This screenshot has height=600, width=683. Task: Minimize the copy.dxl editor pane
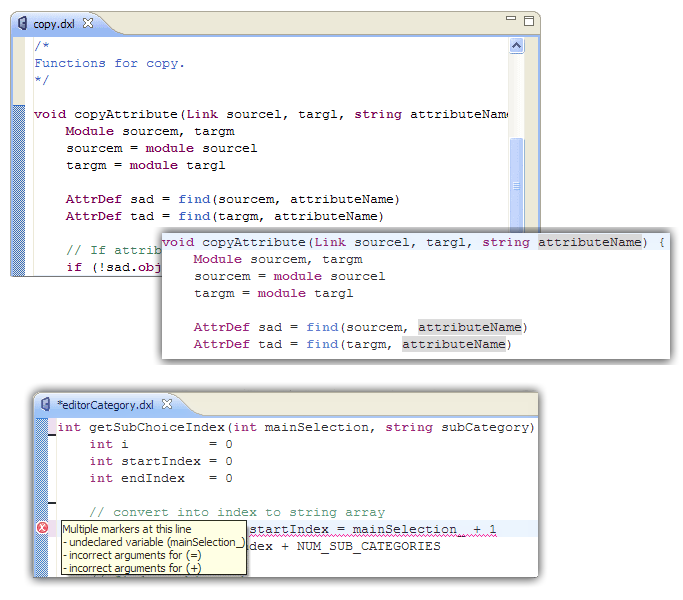[x=511, y=18]
